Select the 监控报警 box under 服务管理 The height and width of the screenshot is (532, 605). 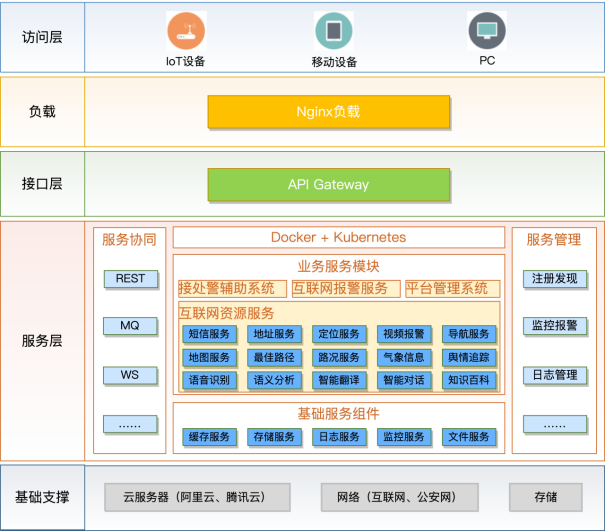click(554, 326)
